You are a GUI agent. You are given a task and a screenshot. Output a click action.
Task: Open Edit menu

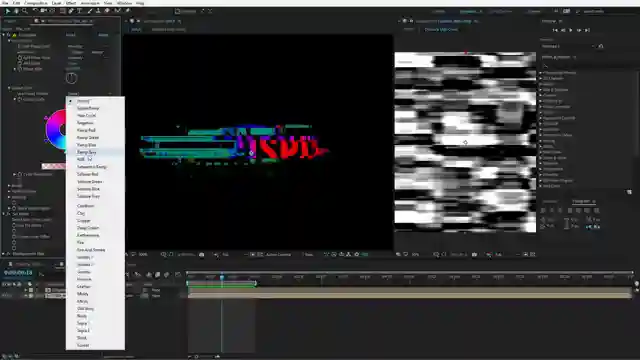[17, 3]
